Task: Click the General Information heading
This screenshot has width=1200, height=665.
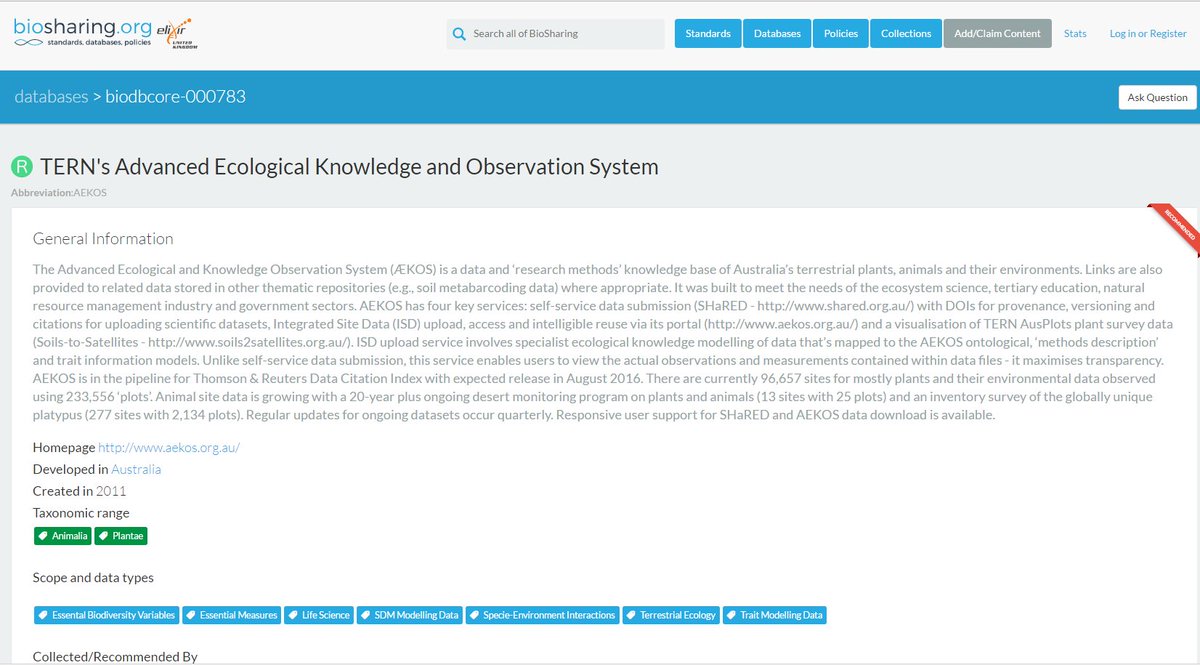Action: click(103, 239)
